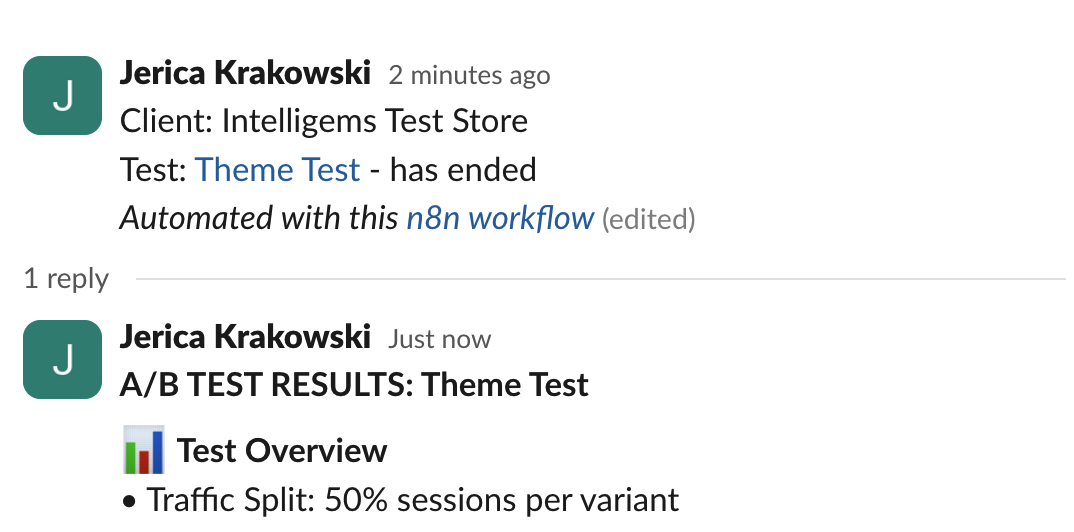Click the "Automated with this" italic text
Viewport: 1074px width, 532px height.
coord(259,218)
